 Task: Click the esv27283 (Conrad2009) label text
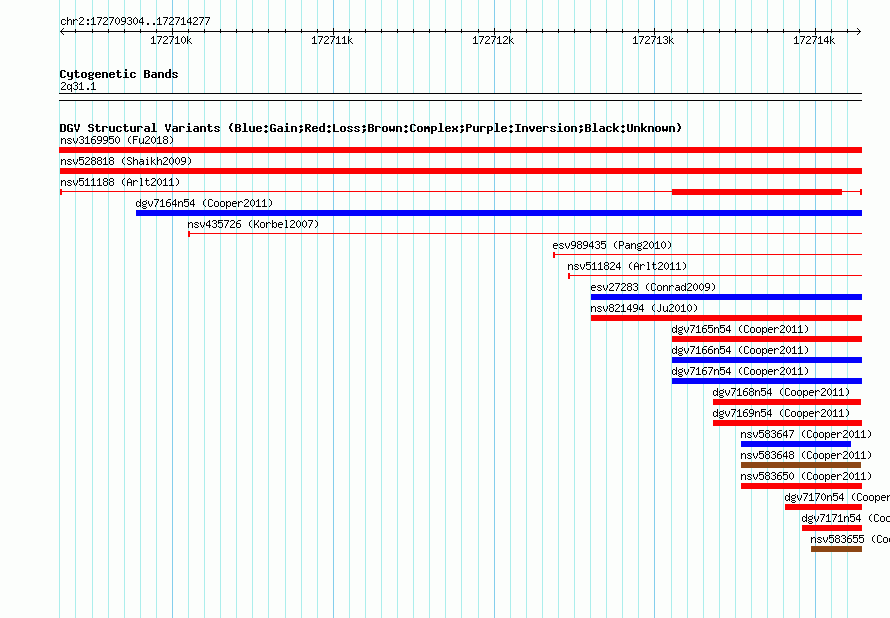point(653,287)
